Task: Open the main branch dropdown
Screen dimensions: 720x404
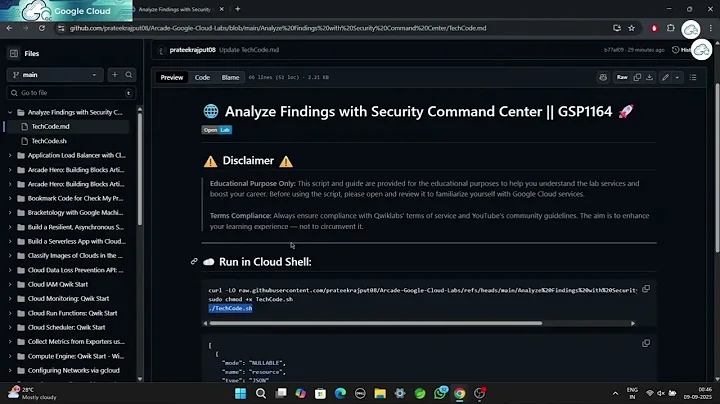Action: point(55,75)
